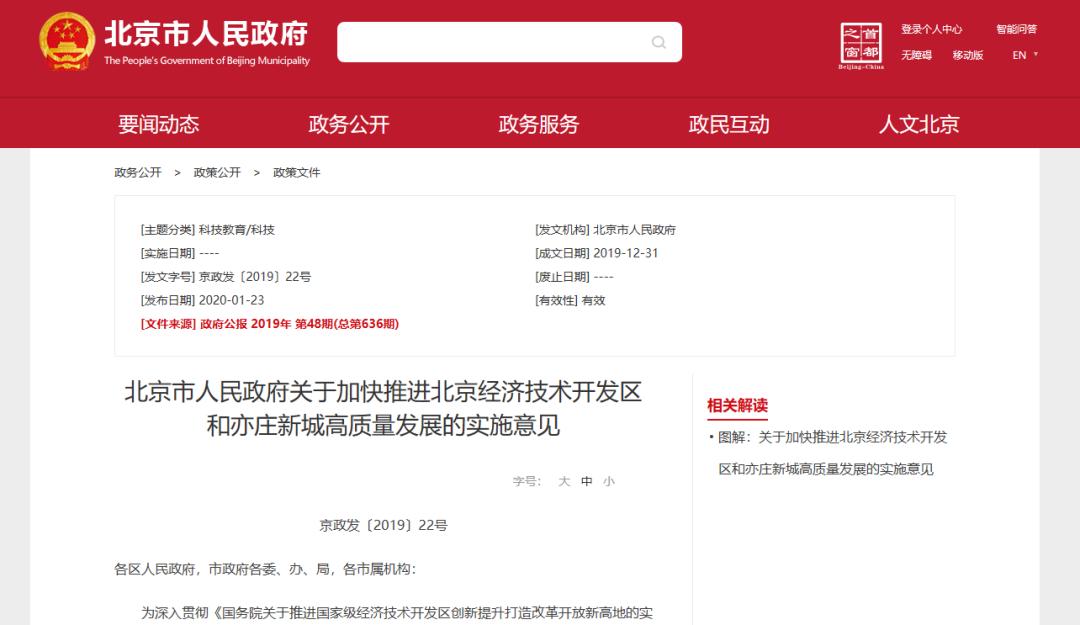The height and width of the screenshot is (625, 1080).
Task: Click the search magnifier icon
Action: [657, 42]
